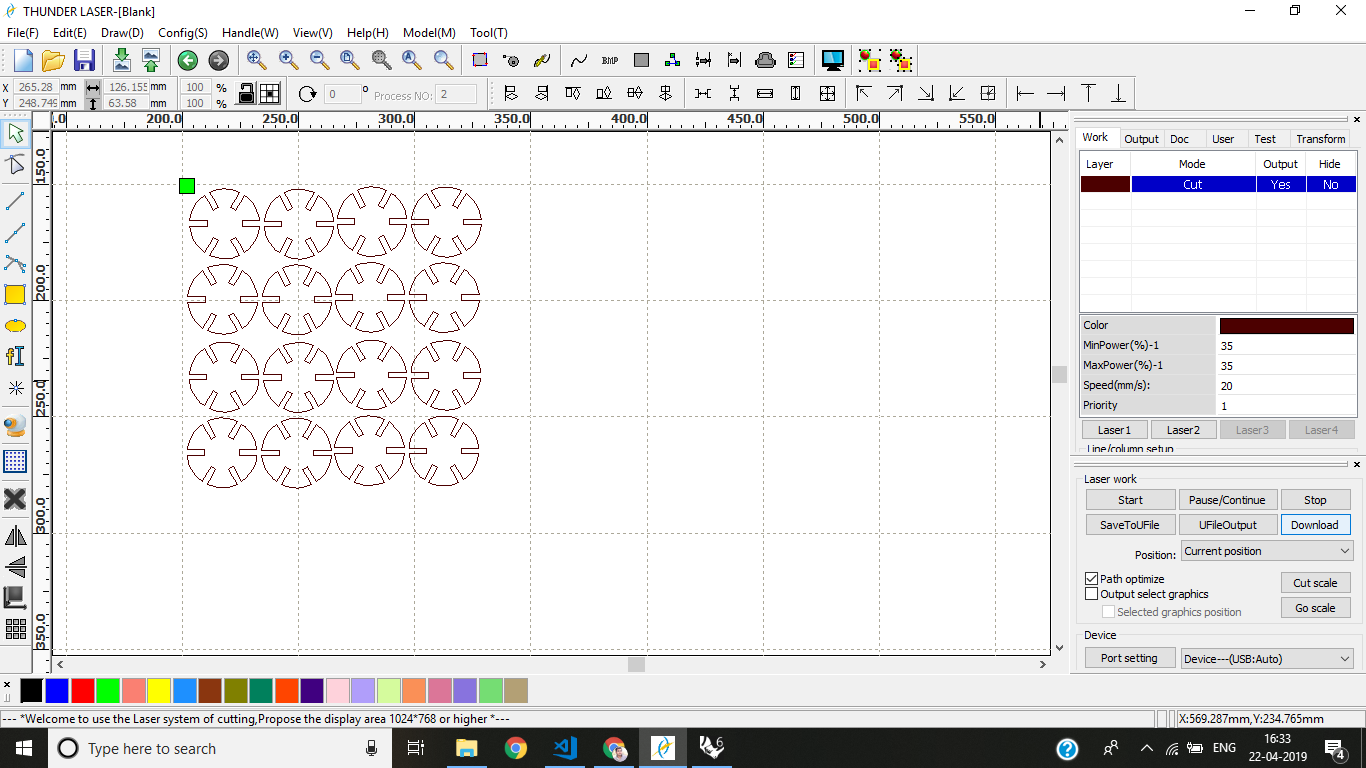The height and width of the screenshot is (768, 1366).
Task: Open the monitor display toolbar icon
Action: (832, 60)
